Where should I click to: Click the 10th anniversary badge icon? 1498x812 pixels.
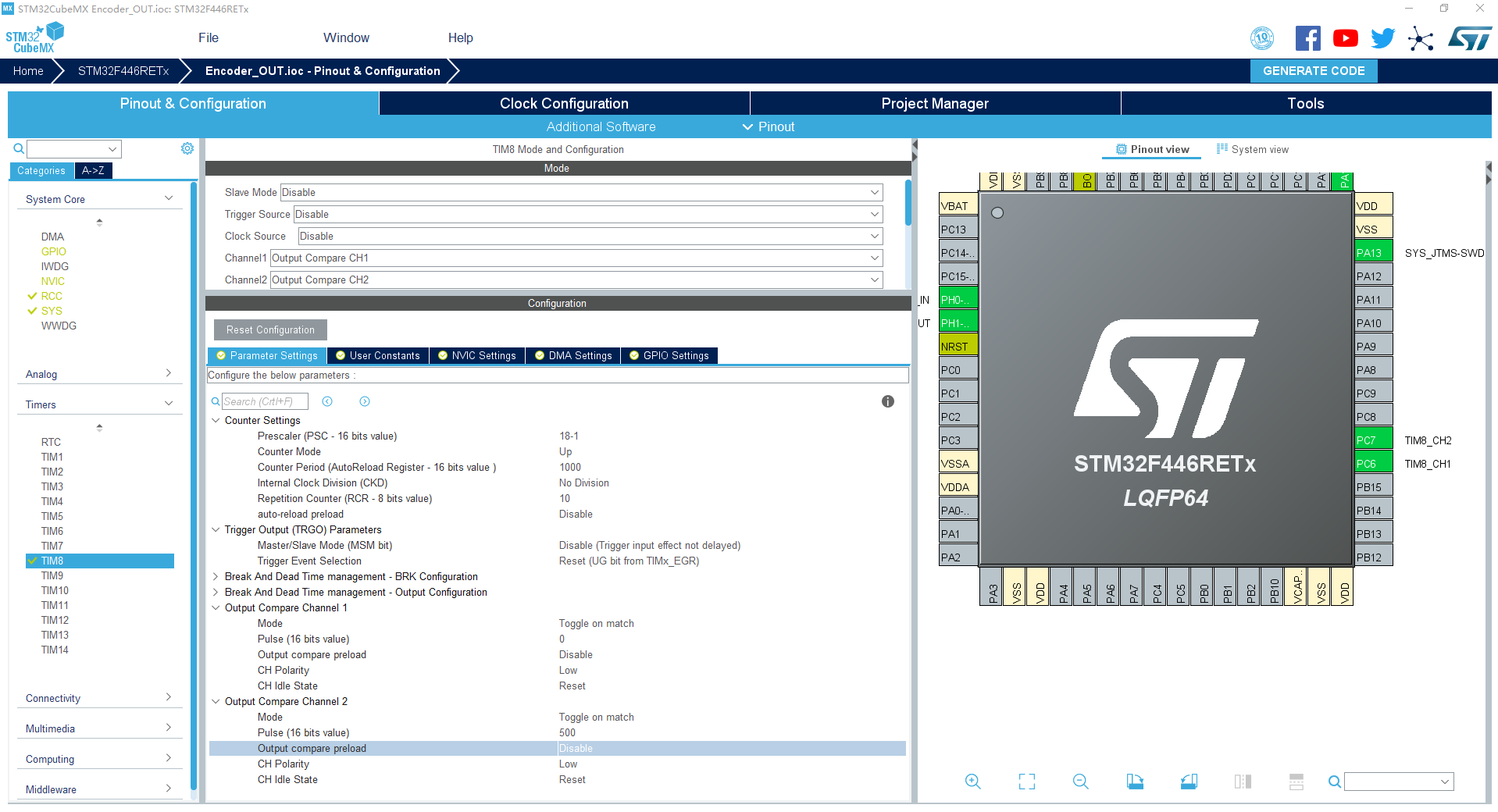[x=1262, y=38]
